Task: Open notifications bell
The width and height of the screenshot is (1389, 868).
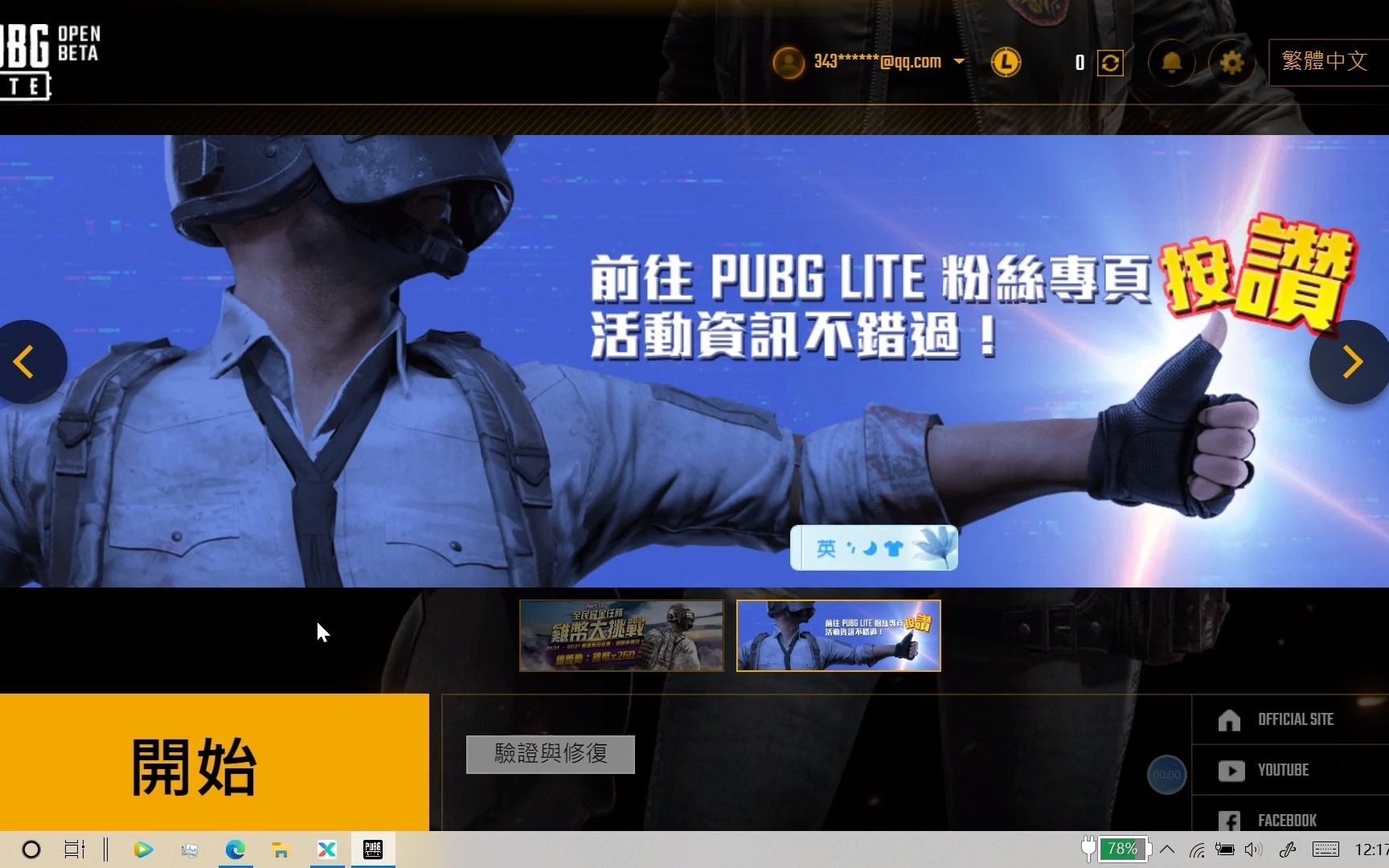Action: tap(1172, 62)
